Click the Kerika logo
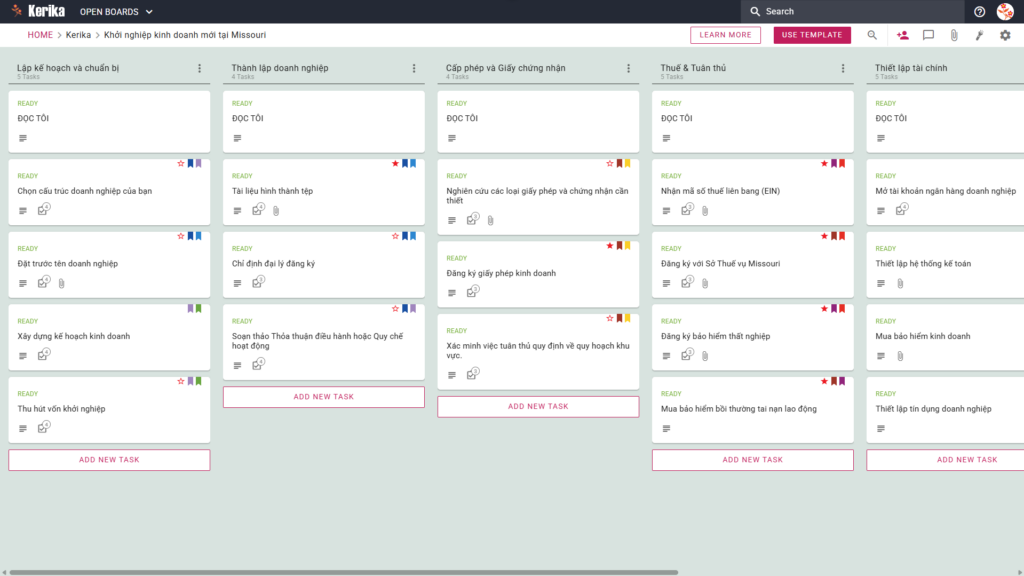 point(39,11)
